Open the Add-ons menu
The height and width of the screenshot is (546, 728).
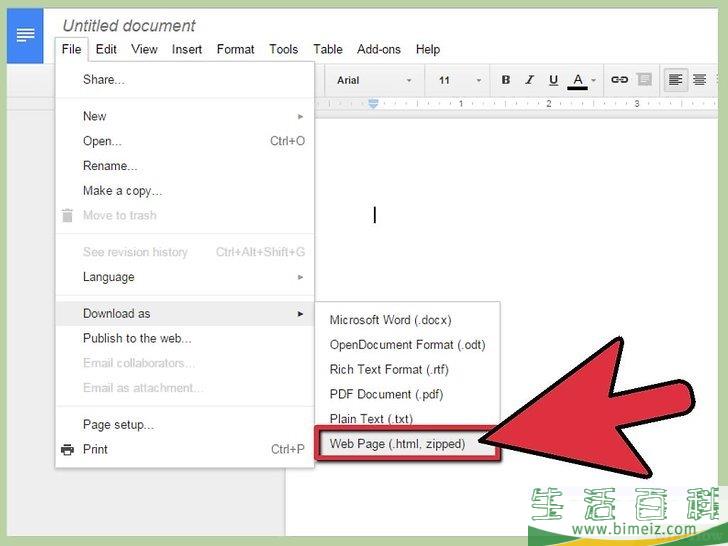[x=378, y=49]
